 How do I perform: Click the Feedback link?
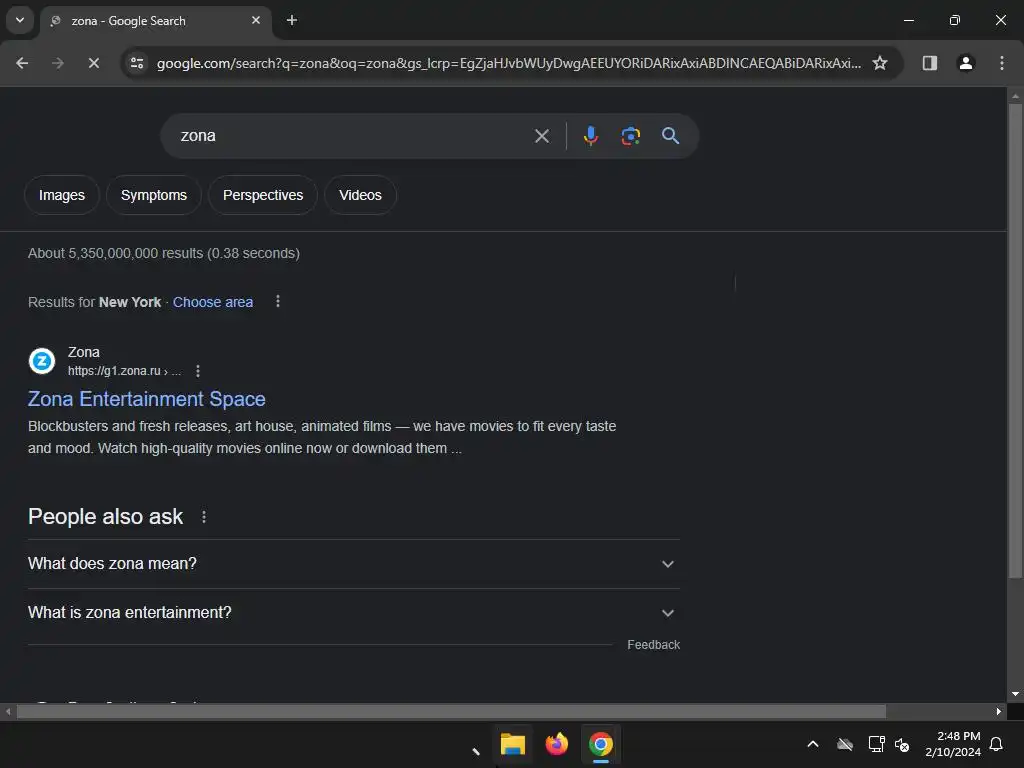click(x=654, y=645)
